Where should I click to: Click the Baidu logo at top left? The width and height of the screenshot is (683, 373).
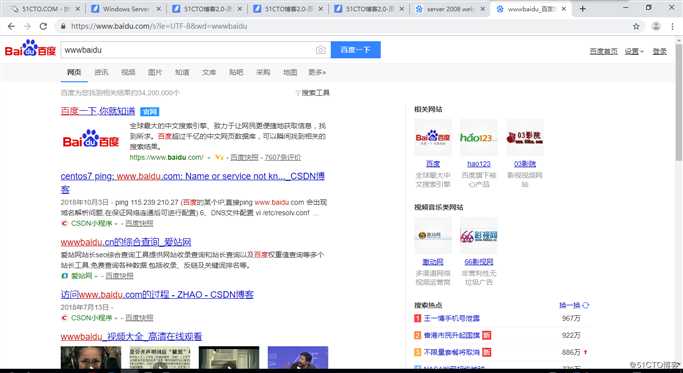30,49
